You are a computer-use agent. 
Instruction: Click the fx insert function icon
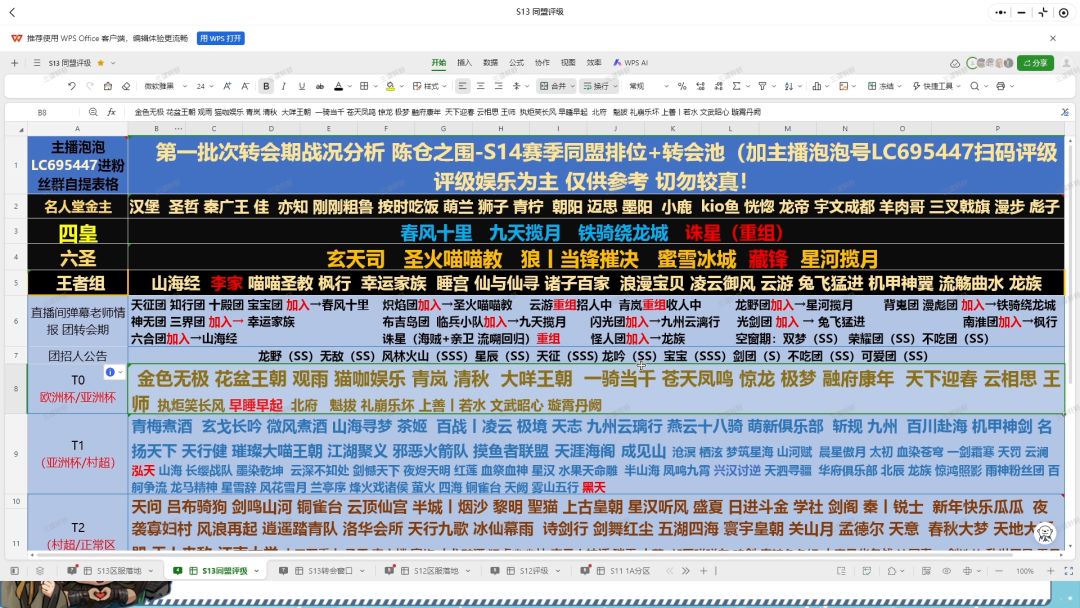pyautogui.click(x=112, y=112)
